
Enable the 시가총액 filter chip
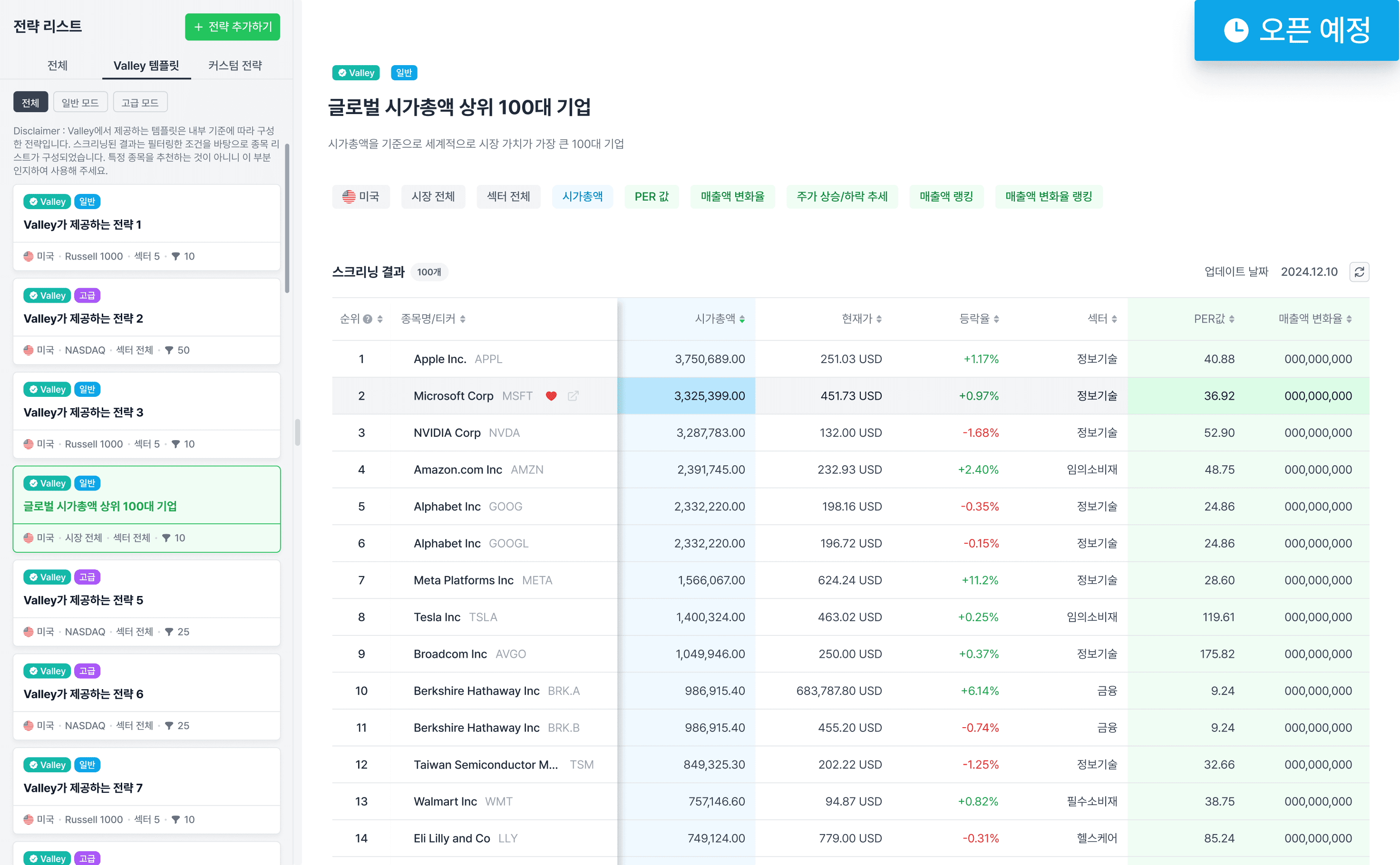(x=583, y=196)
